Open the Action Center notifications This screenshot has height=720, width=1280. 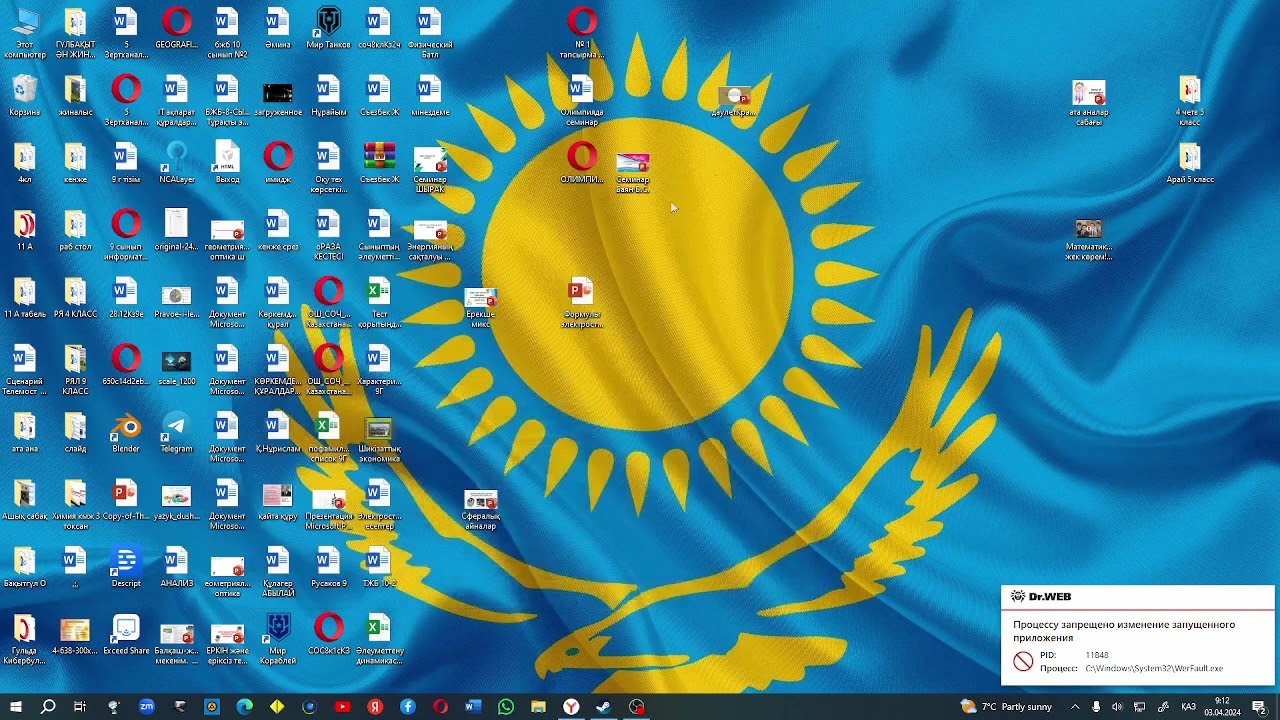tap(1259, 707)
